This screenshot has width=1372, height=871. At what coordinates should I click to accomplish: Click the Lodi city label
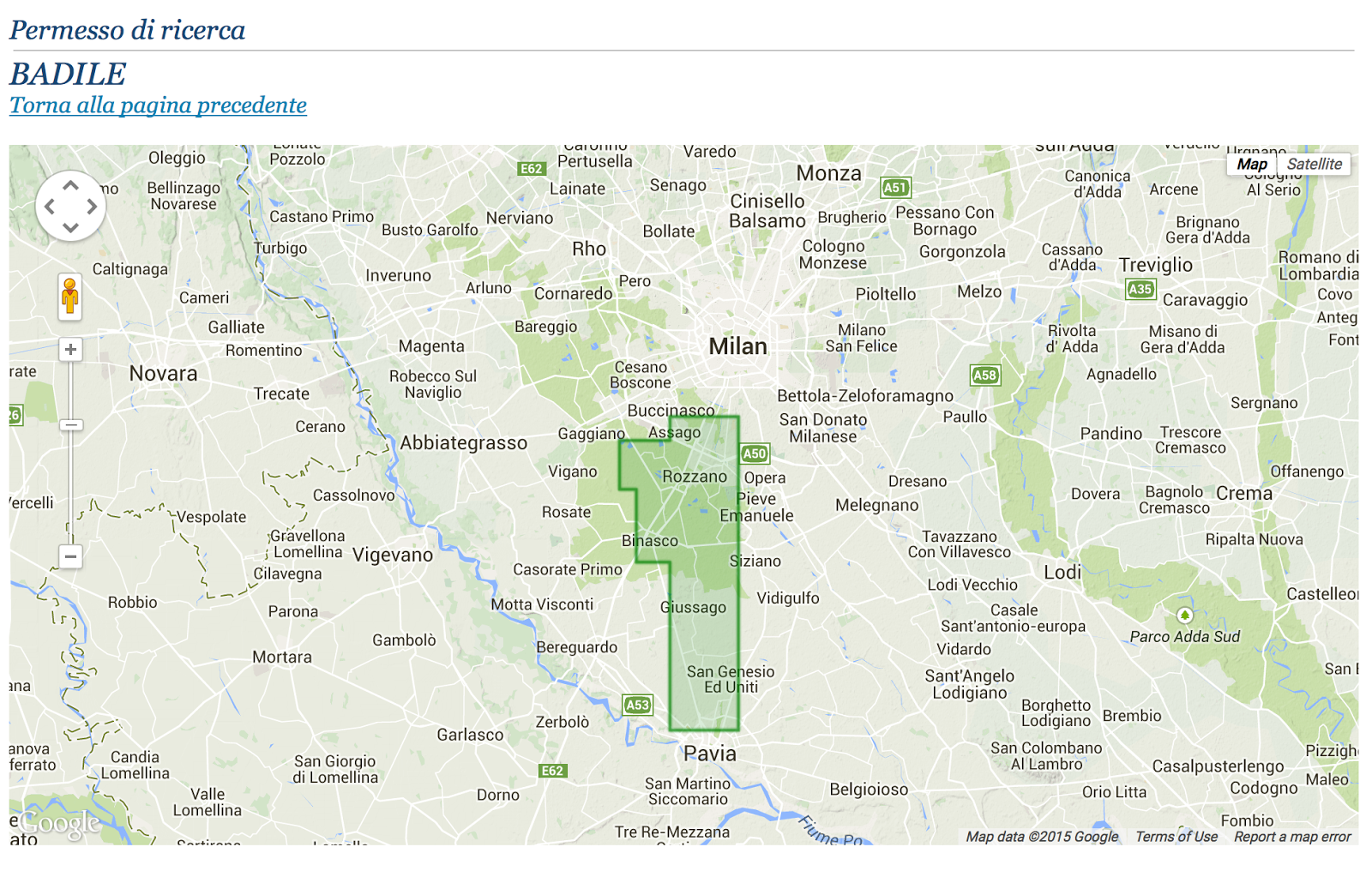(x=1062, y=573)
